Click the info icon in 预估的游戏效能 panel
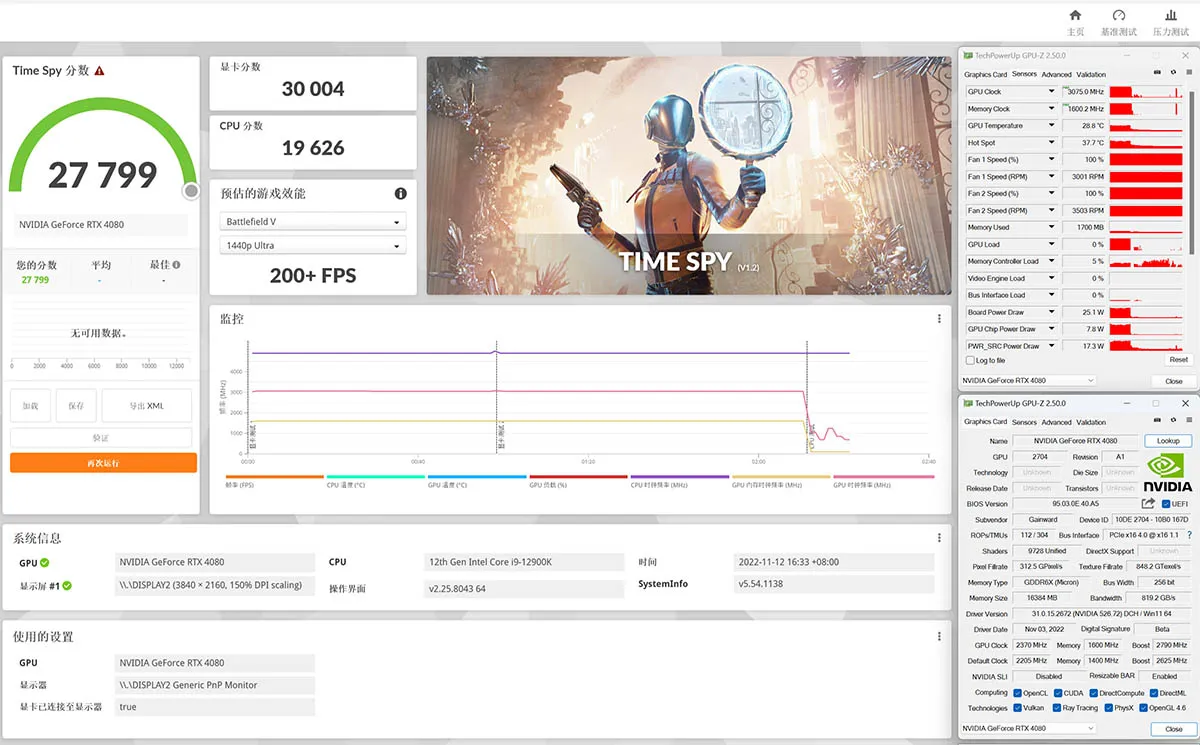Viewport: 1200px width, 745px height. [401, 194]
